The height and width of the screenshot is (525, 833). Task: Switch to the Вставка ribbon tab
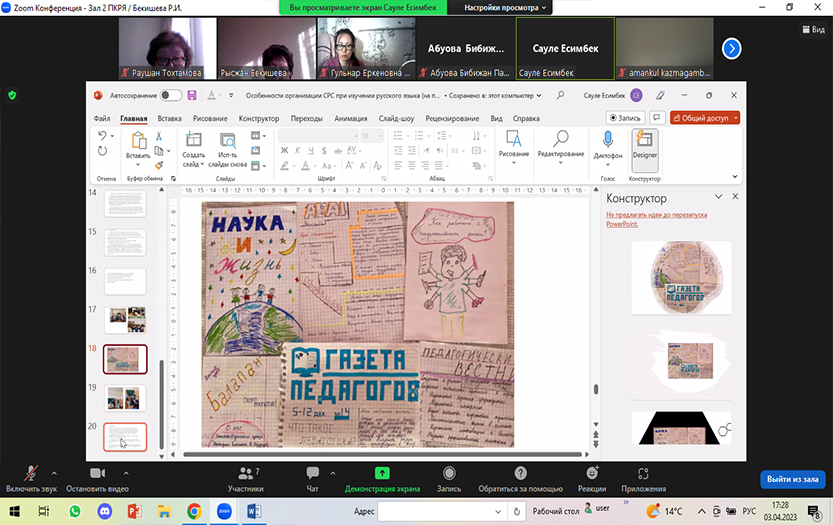(170, 118)
